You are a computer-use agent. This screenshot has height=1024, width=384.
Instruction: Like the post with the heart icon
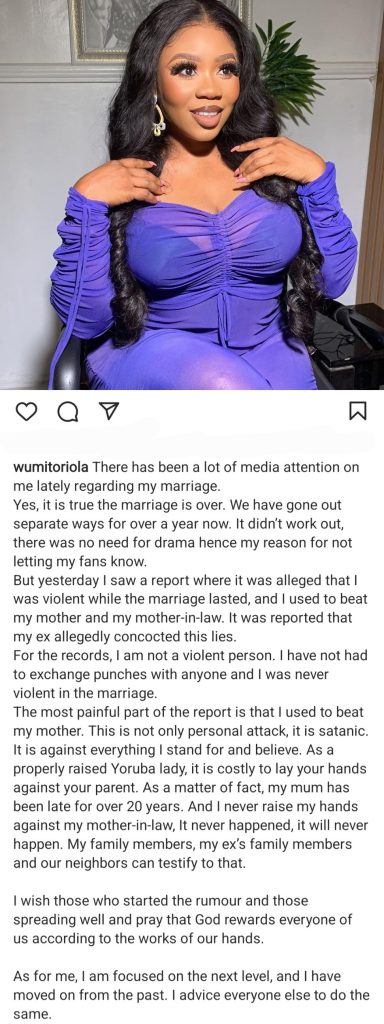pos(25,411)
